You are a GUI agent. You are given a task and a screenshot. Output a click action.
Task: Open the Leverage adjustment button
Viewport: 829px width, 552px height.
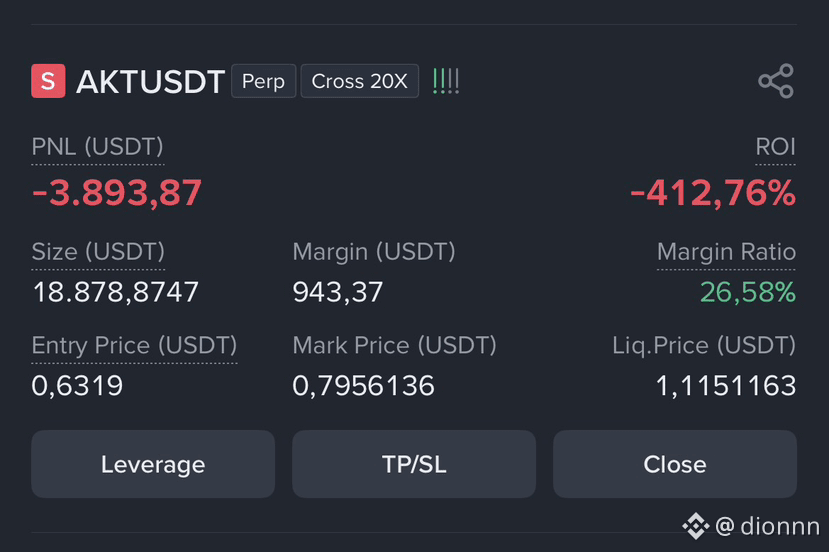153,464
